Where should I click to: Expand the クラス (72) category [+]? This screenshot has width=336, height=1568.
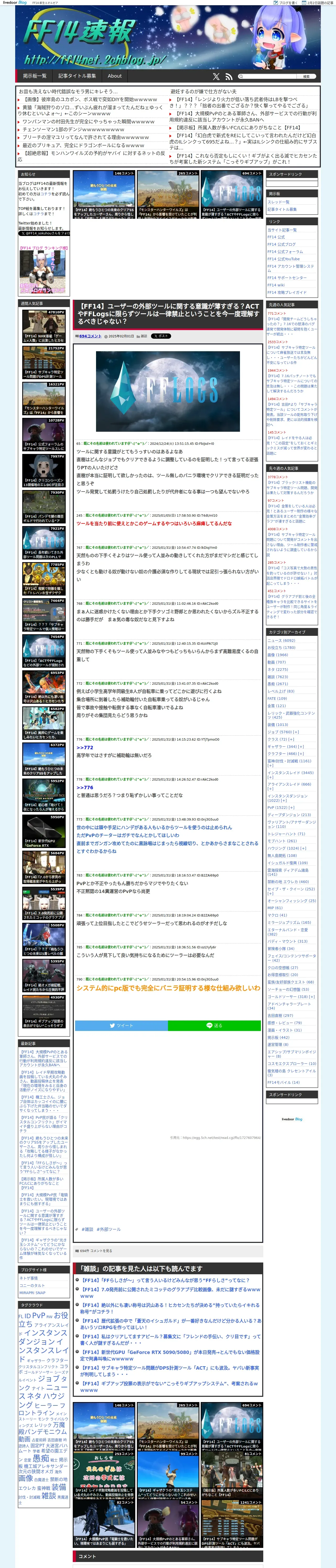click(x=292, y=740)
